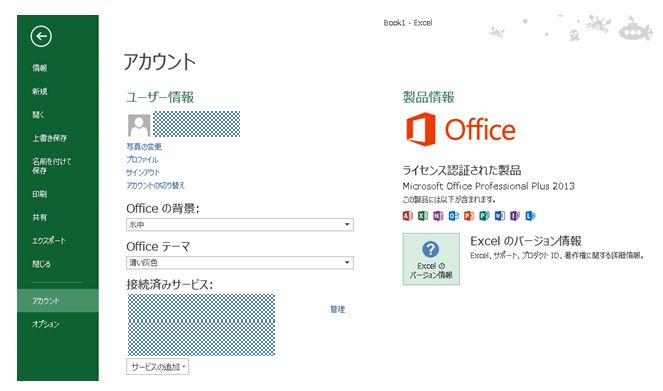
Task: Click the Lync app icon
Action: (530, 216)
